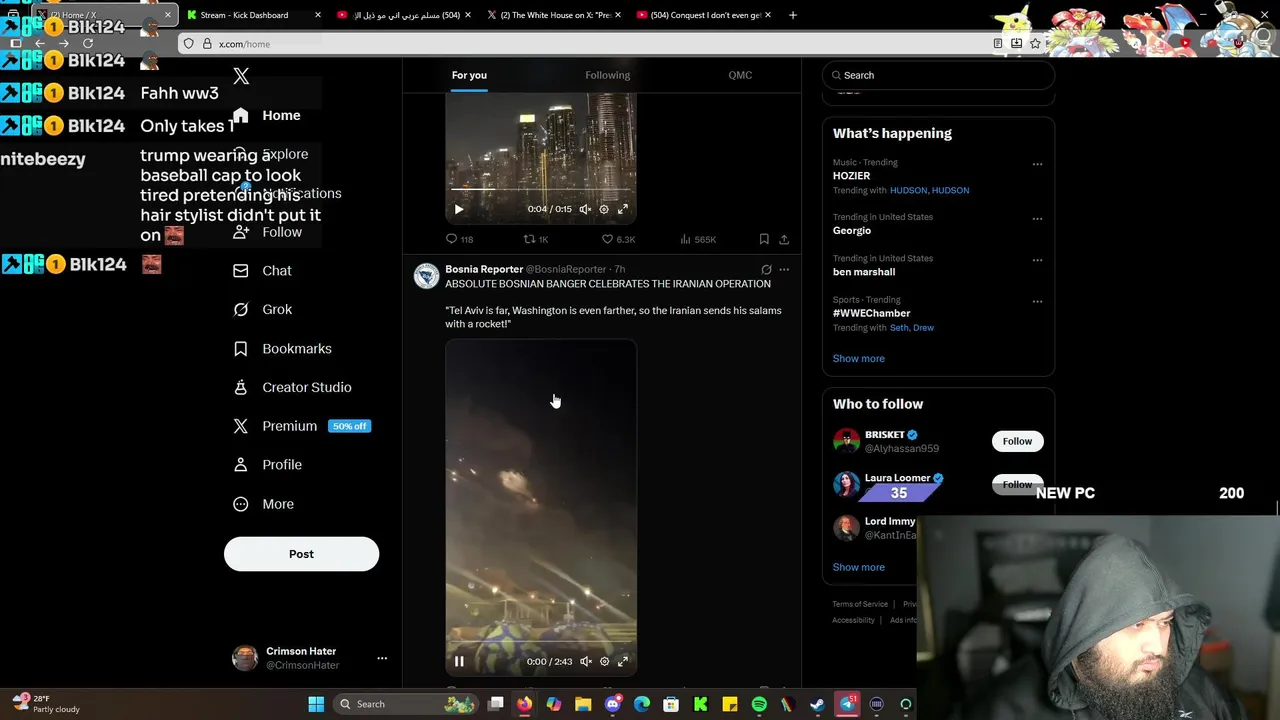The height and width of the screenshot is (720, 1280).
Task: Unmute the 2:43 Bosnia Reporter video
Action: point(586,661)
